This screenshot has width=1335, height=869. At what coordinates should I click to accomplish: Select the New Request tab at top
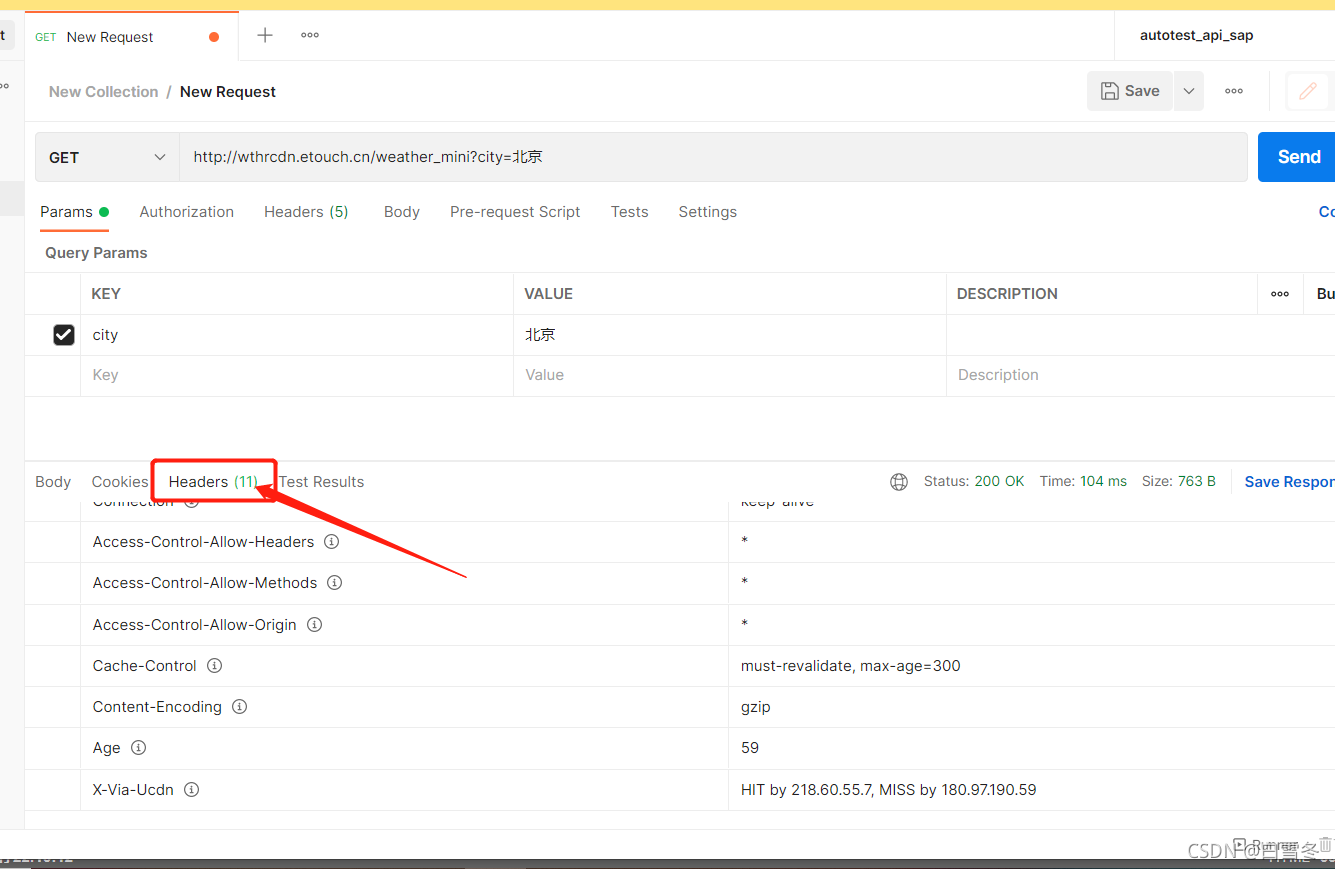pos(132,37)
